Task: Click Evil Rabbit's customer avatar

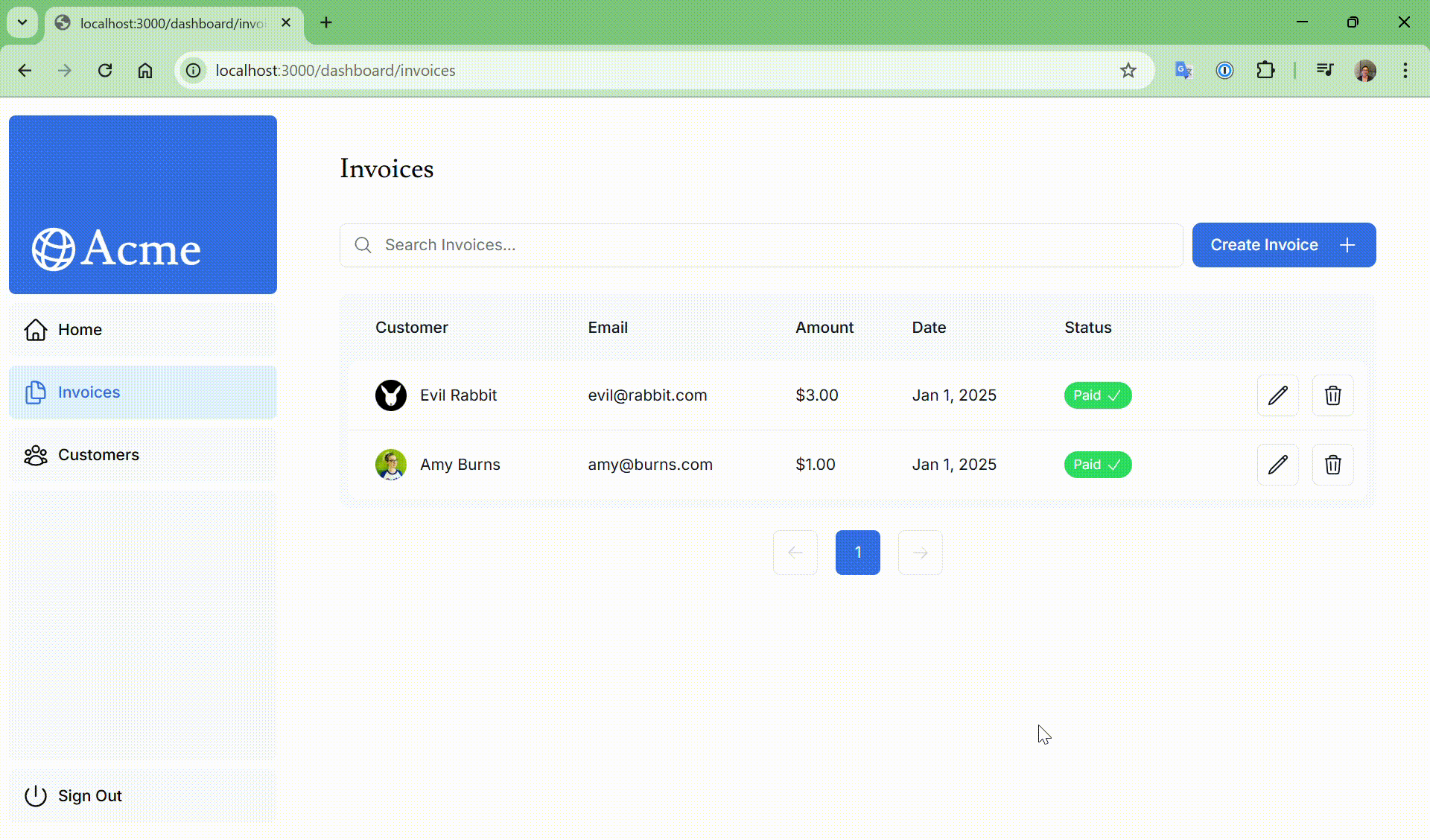Action: tap(390, 395)
